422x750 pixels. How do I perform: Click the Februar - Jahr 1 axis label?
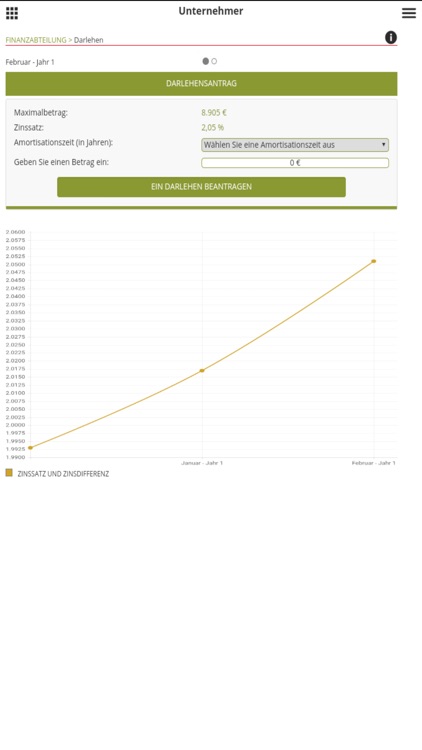pyautogui.click(x=374, y=463)
